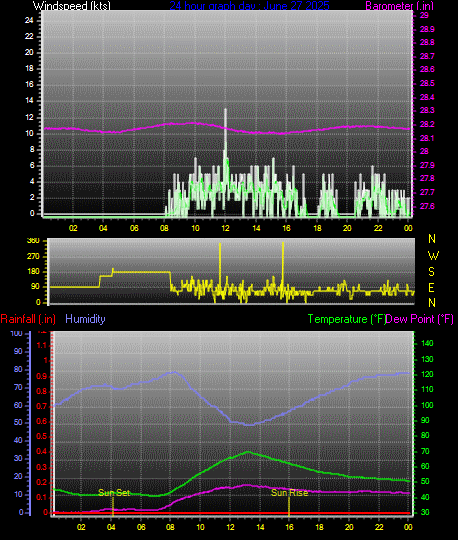This screenshot has width=458, height=540.
Task: Click the Humidity legend label
Action: click(85, 319)
